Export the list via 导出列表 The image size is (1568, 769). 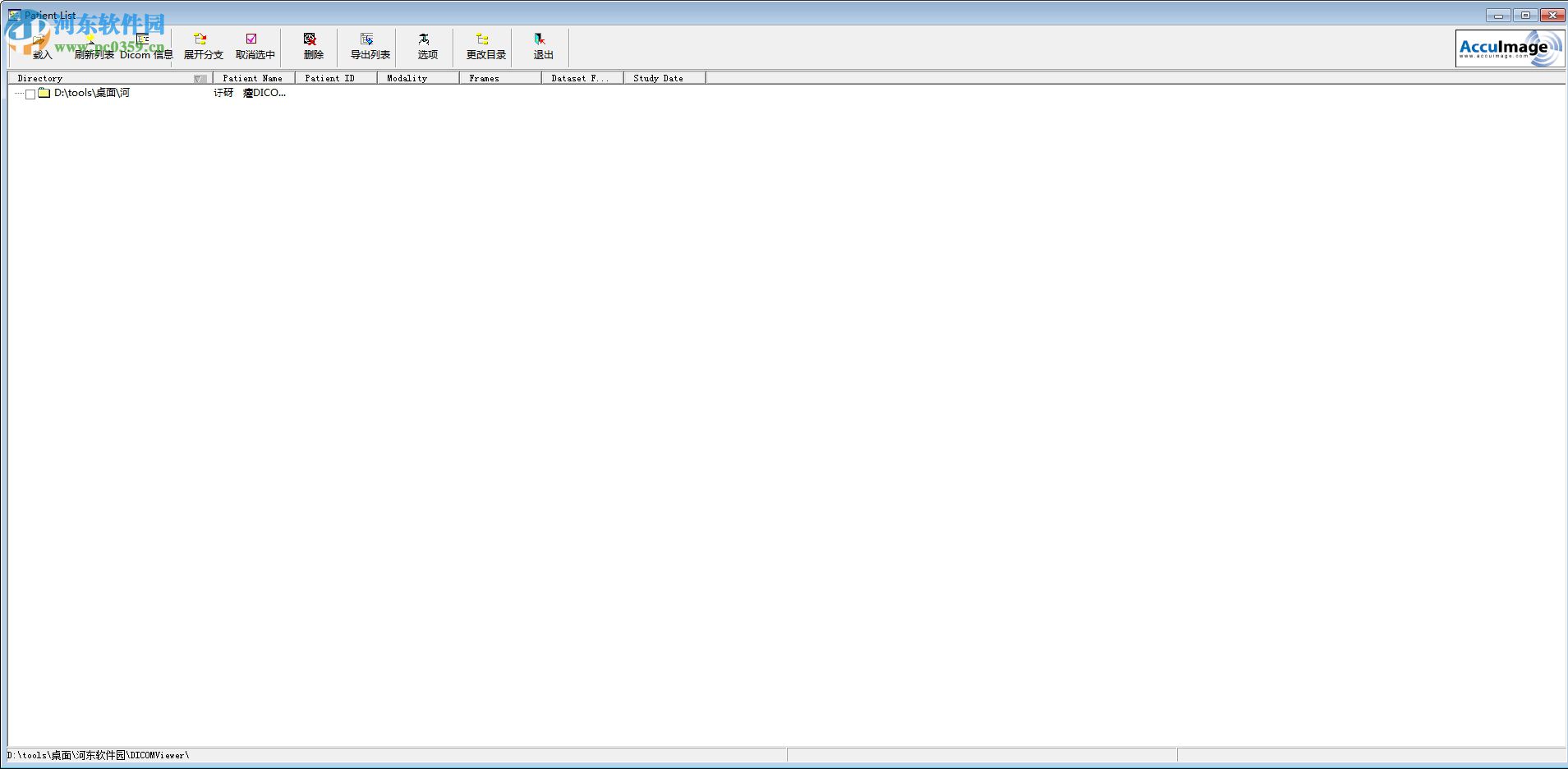tap(370, 46)
